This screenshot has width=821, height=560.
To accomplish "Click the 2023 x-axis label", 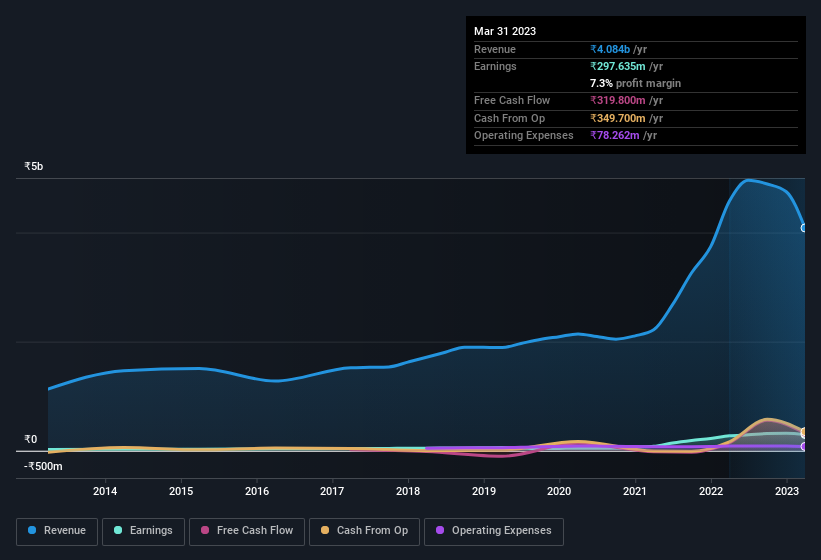I will 787,491.
